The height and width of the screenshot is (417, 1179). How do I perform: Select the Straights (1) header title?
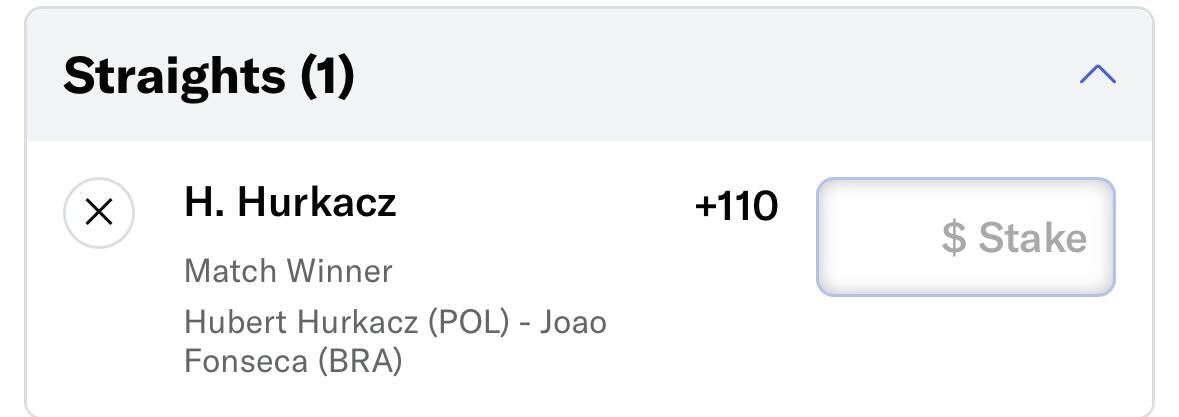point(208,77)
